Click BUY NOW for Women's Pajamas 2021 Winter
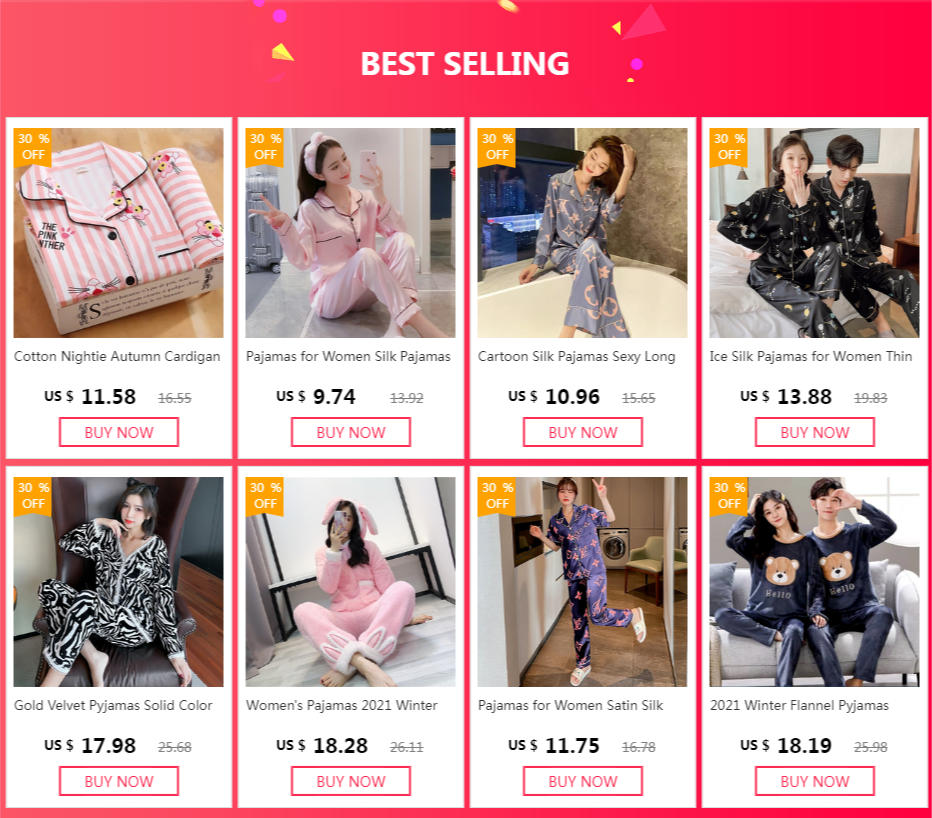 [351, 781]
